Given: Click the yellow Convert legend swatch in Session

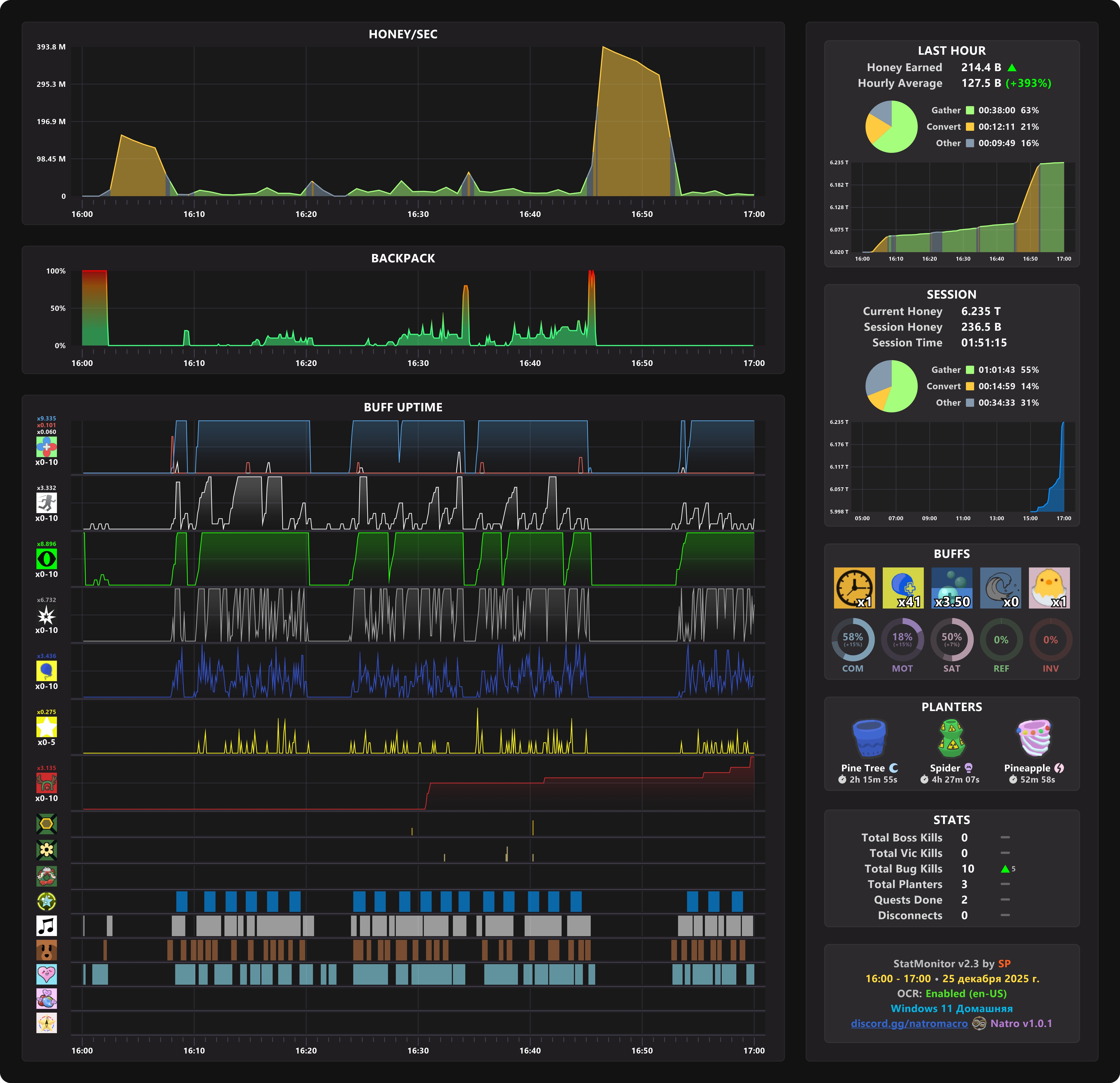Looking at the screenshot, I should tap(970, 386).
